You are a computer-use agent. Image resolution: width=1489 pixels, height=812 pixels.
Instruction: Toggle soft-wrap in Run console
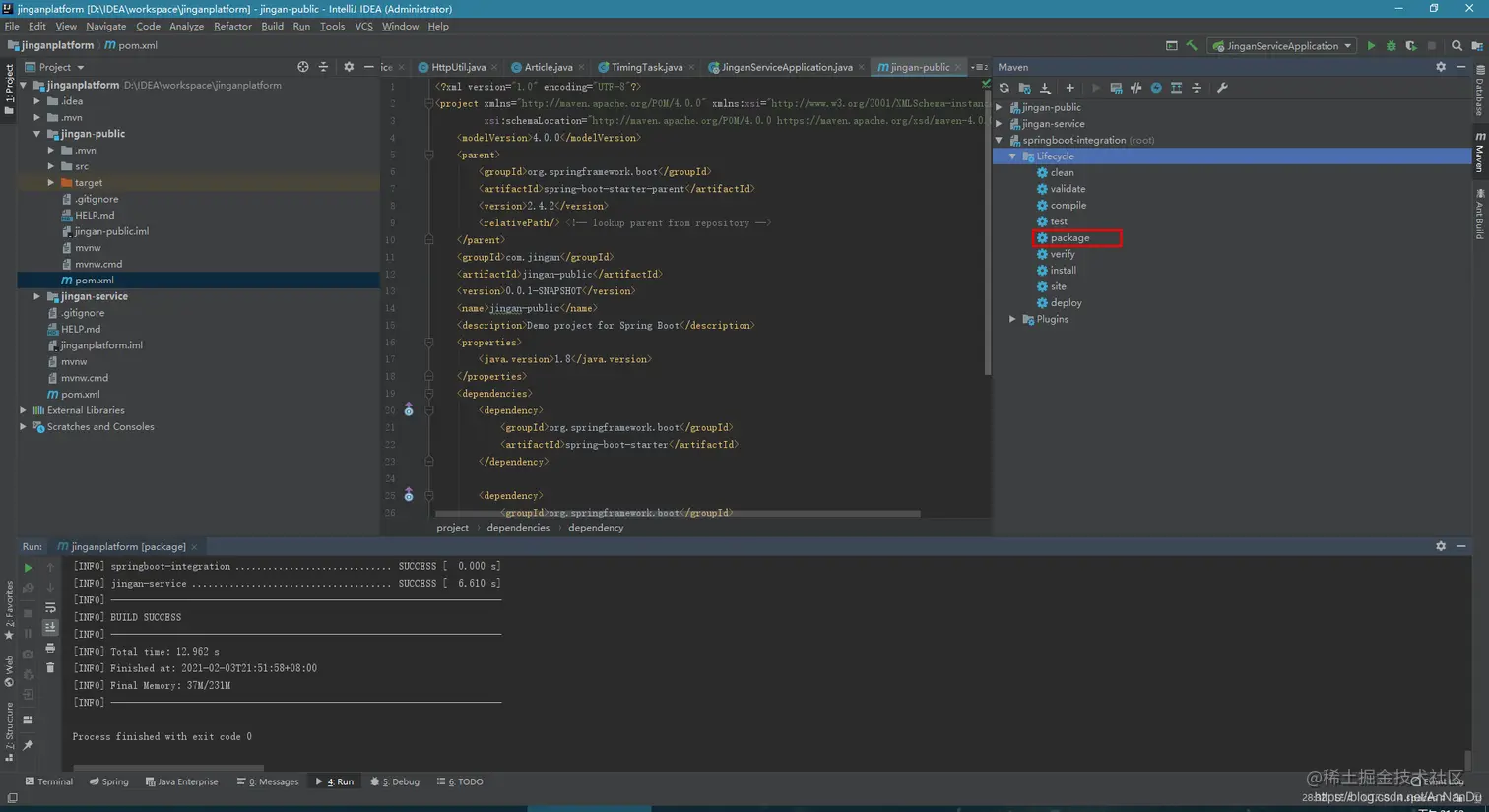click(x=50, y=608)
